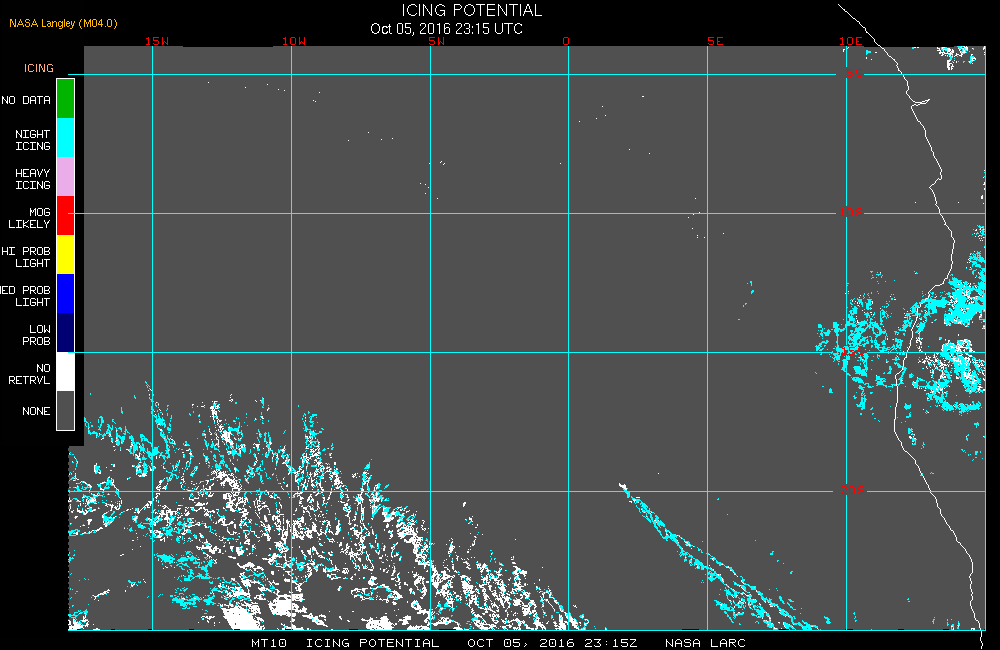Click the NO RETRVL legend text
The image size is (1000, 650).
[x=29, y=374]
